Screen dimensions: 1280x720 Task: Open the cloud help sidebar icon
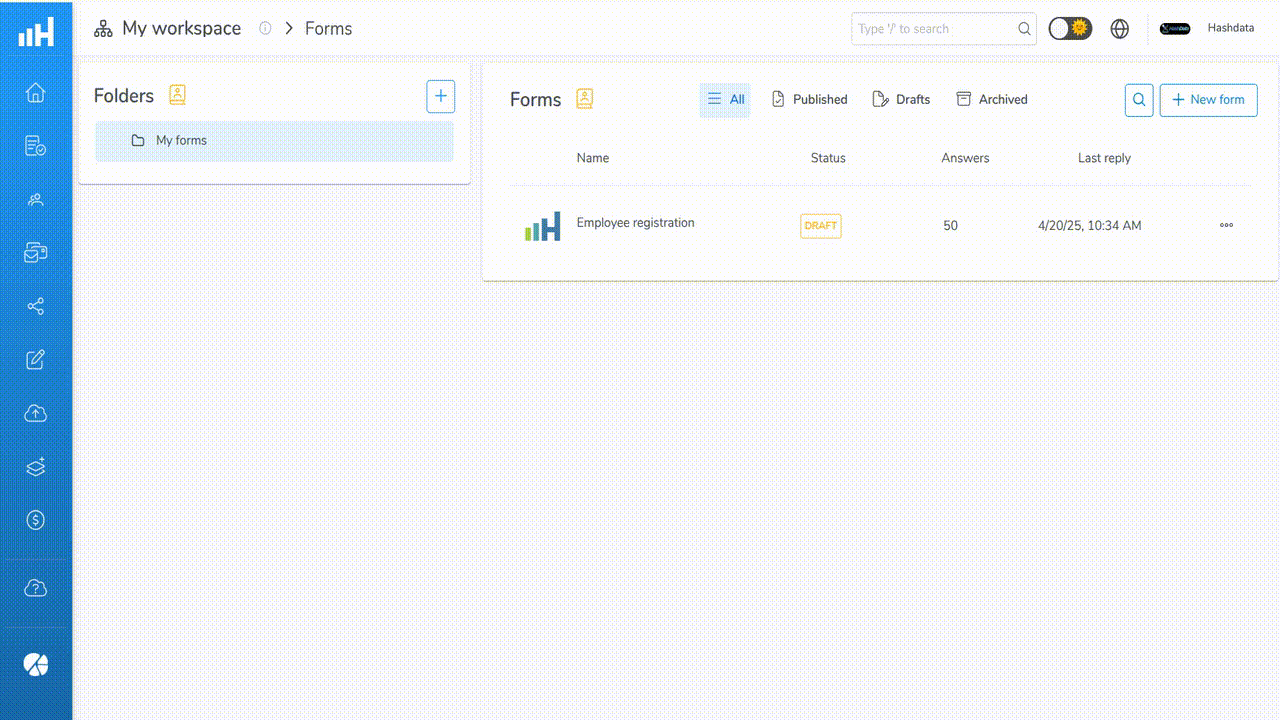coord(36,588)
